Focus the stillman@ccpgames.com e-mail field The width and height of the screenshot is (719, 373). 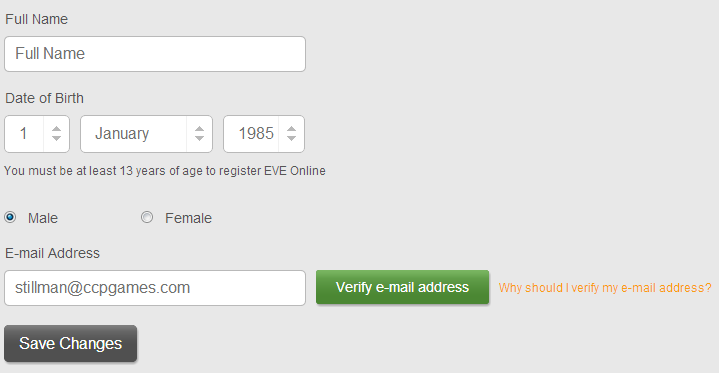155,288
